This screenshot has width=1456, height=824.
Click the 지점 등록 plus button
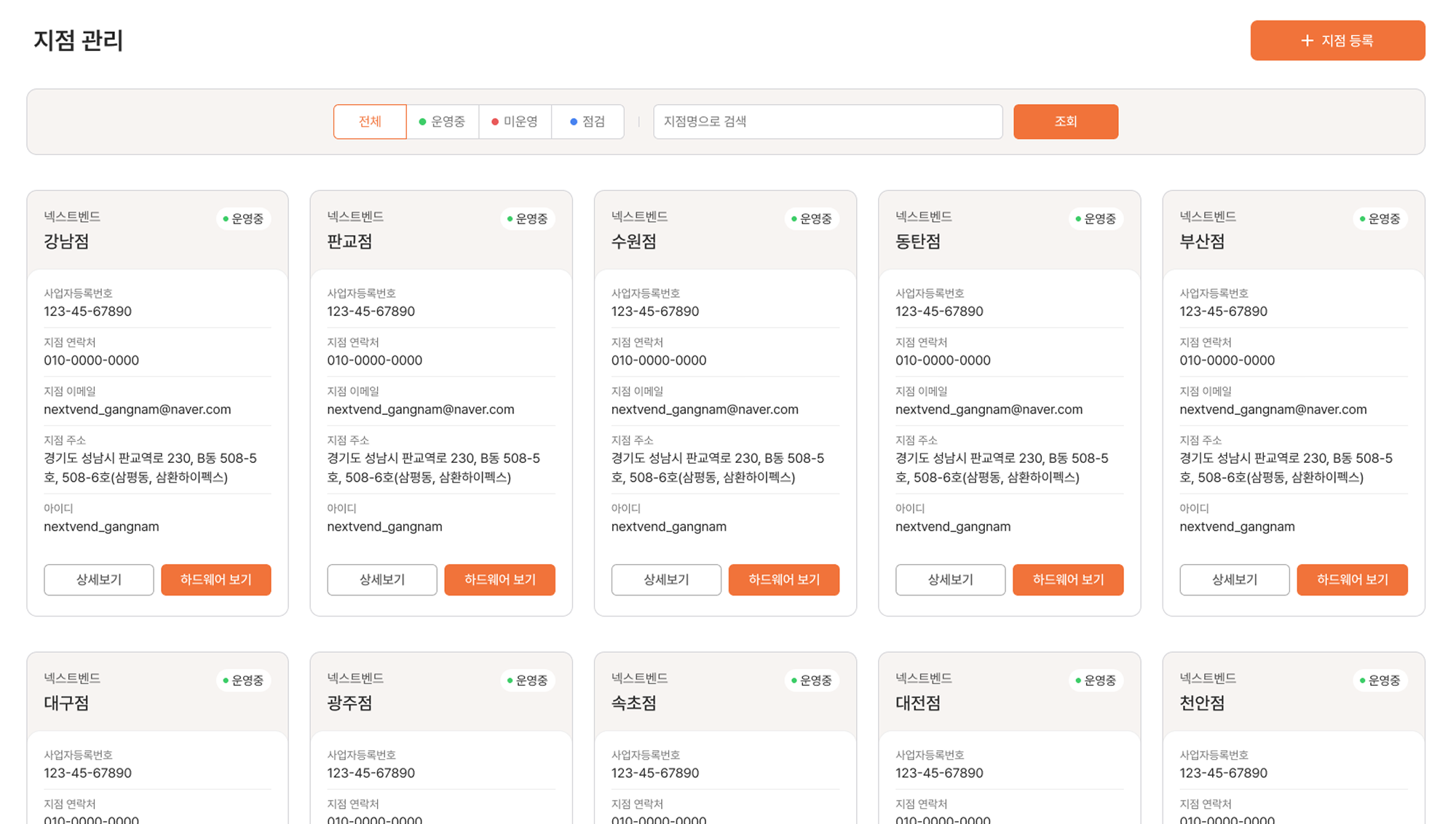click(x=1337, y=41)
